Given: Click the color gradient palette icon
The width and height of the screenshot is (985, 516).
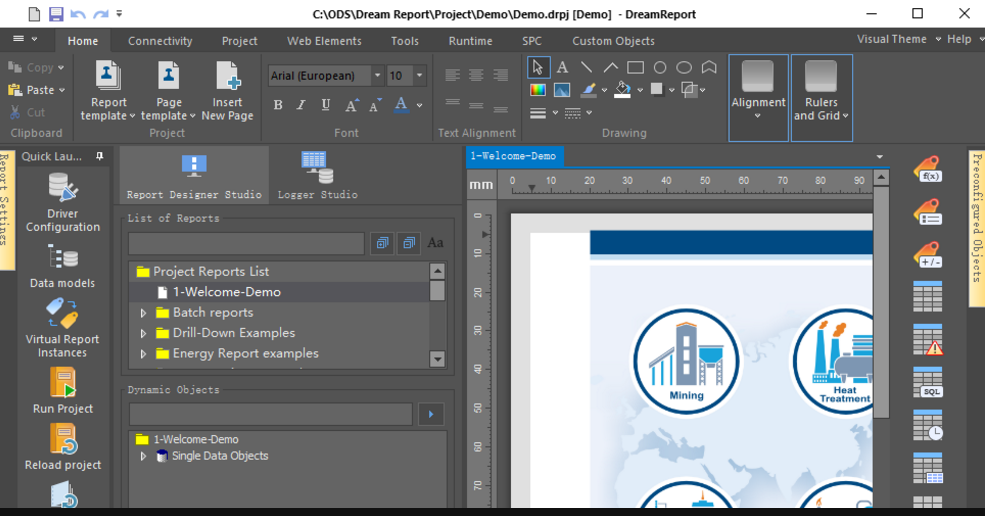Looking at the screenshot, I should (x=538, y=90).
